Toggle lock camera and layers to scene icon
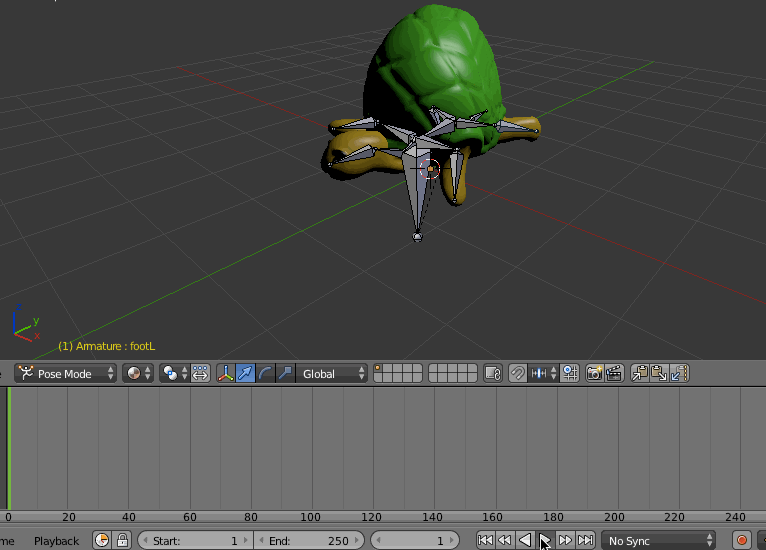The width and height of the screenshot is (766, 550). pyautogui.click(x=493, y=374)
